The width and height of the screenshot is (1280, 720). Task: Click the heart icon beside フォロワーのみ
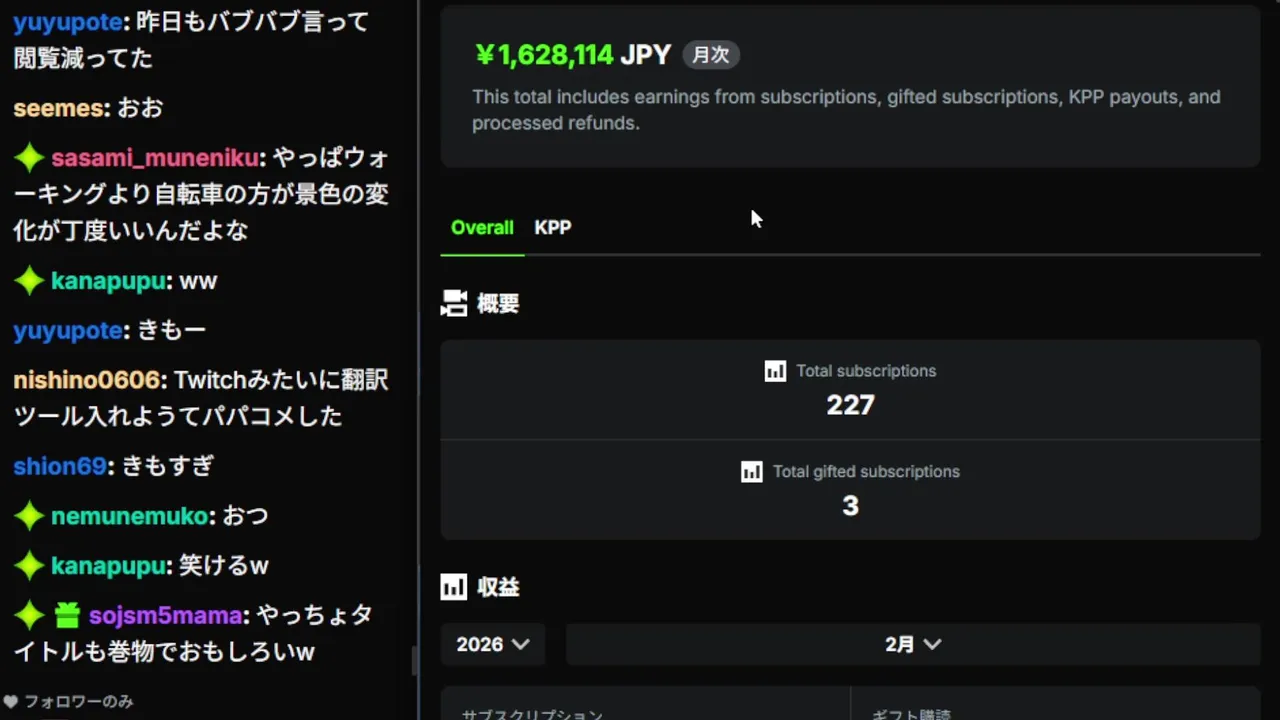[10, 702]
